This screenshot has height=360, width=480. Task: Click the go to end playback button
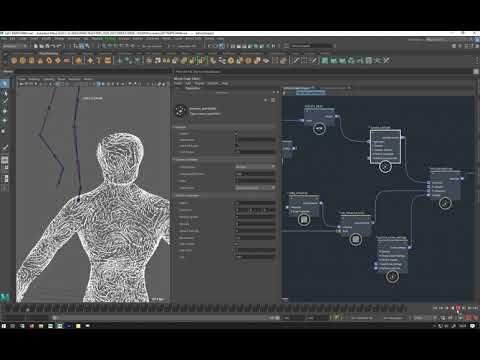tap(475, 308)
